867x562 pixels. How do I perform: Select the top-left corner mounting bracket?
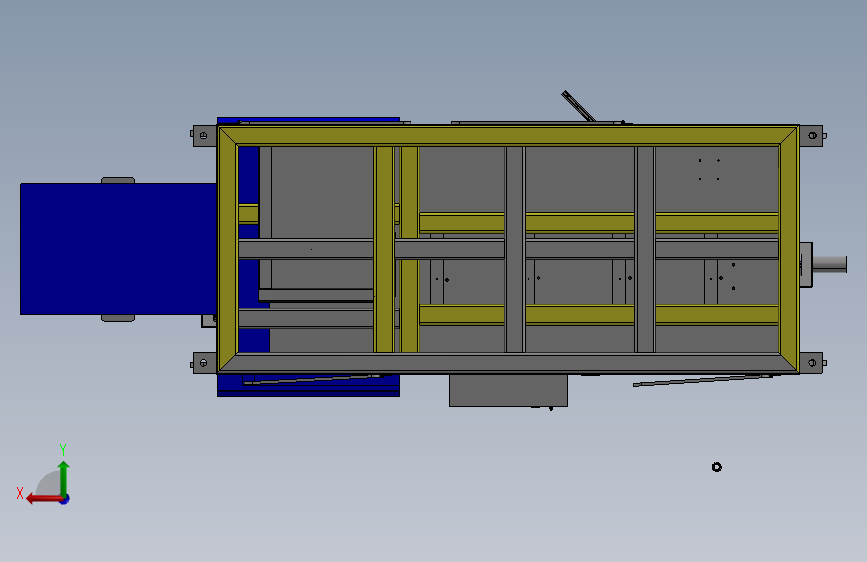tap(203, 136)
